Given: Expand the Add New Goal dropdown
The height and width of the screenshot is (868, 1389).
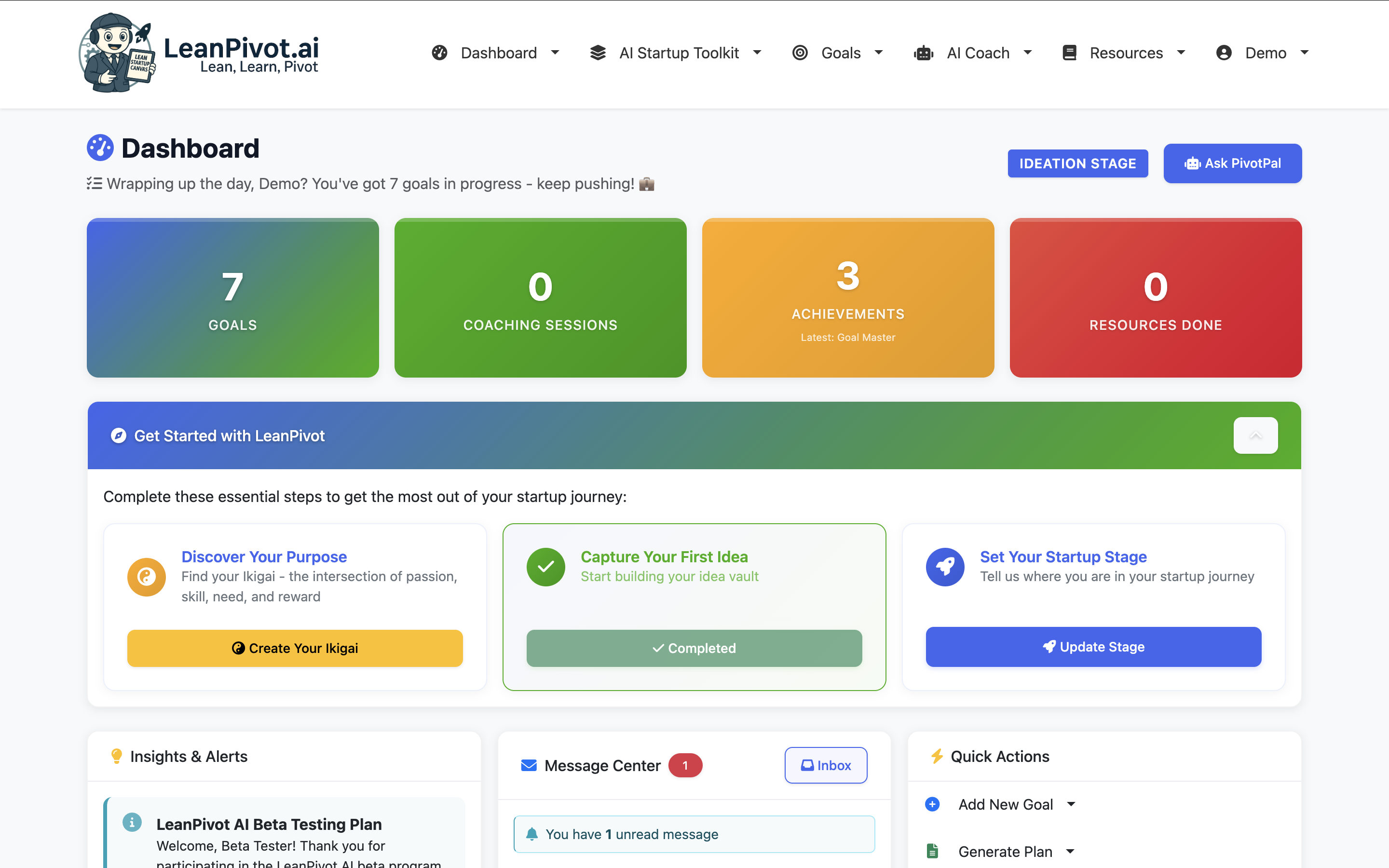Looking at the screenshot, I should (1071, 804).
